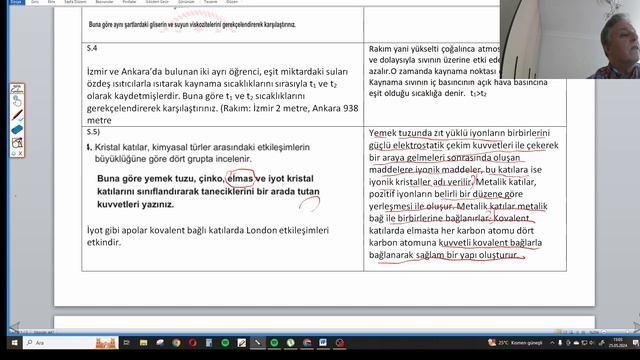The height and width of the screenshot is (360, 640).
Task: Switch to the Ekle ribbon tab
Action: click(51, 2)
